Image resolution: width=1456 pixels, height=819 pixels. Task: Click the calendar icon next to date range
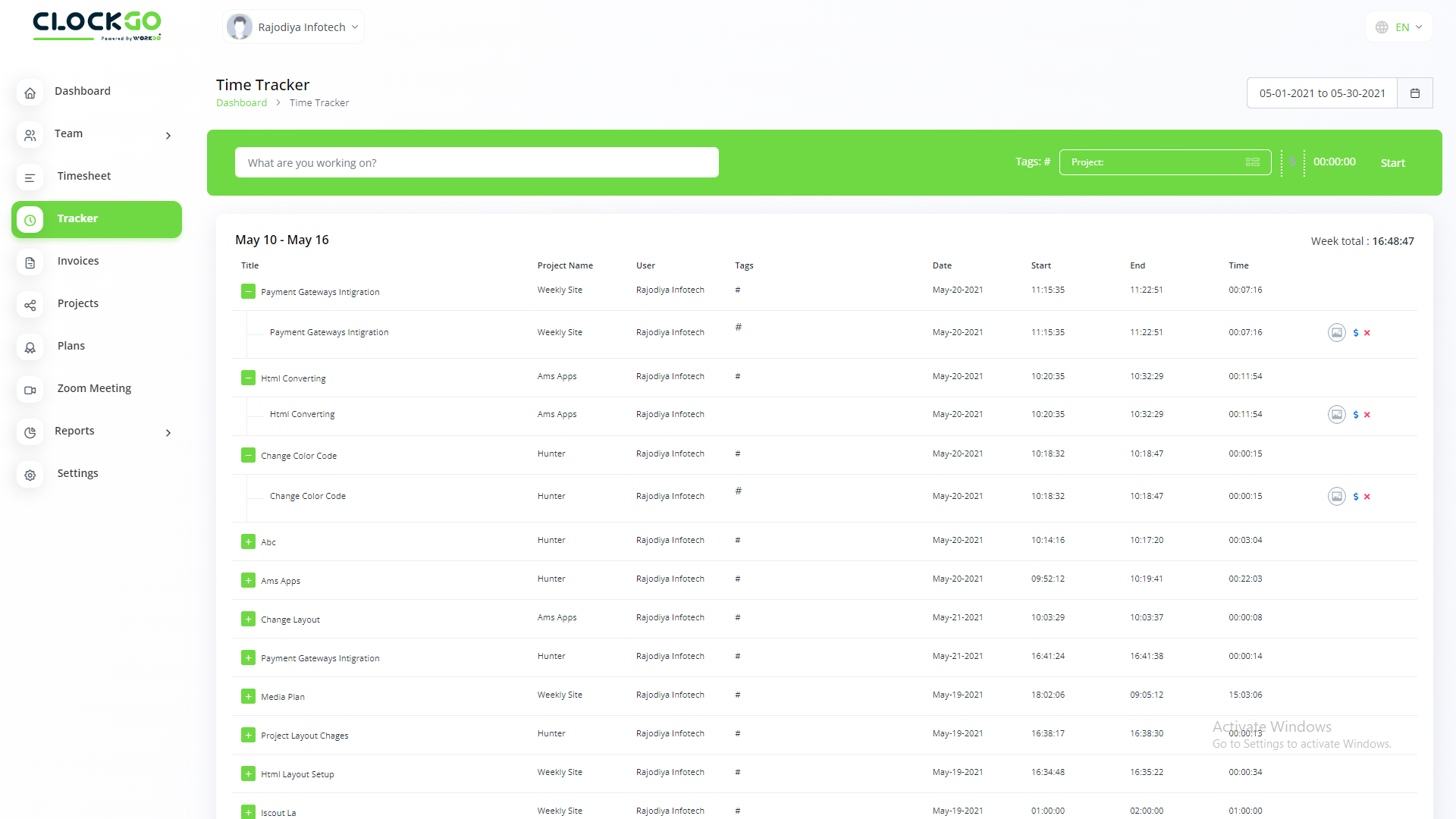click(x=1414, y=93)
